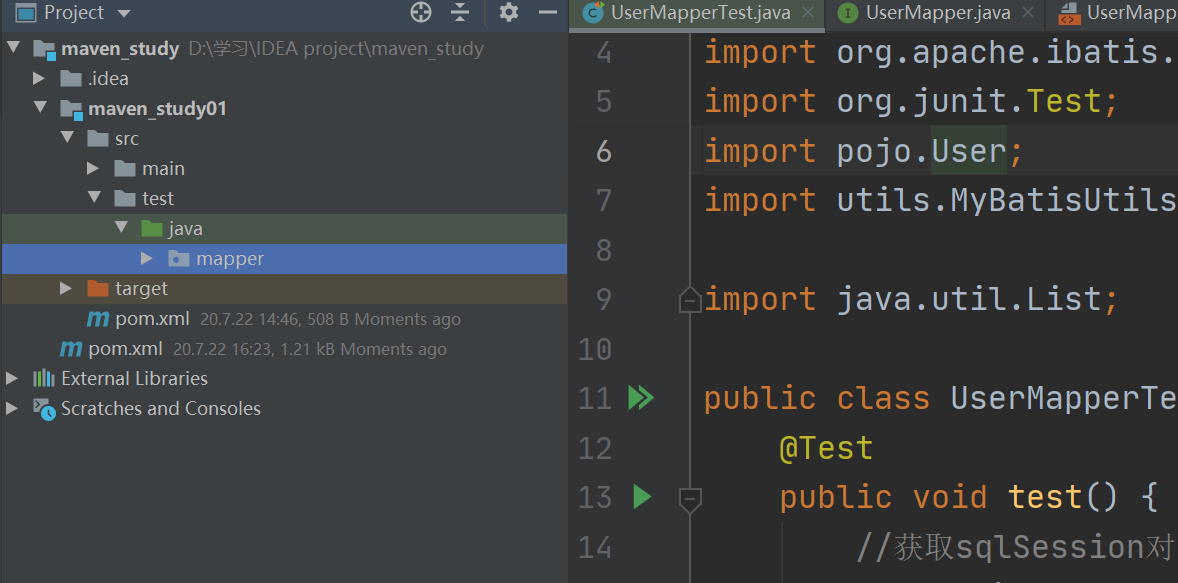Screen dimensions: 1178x583
Task: Expand the mapper package
Action: click(x=147, y=259)
